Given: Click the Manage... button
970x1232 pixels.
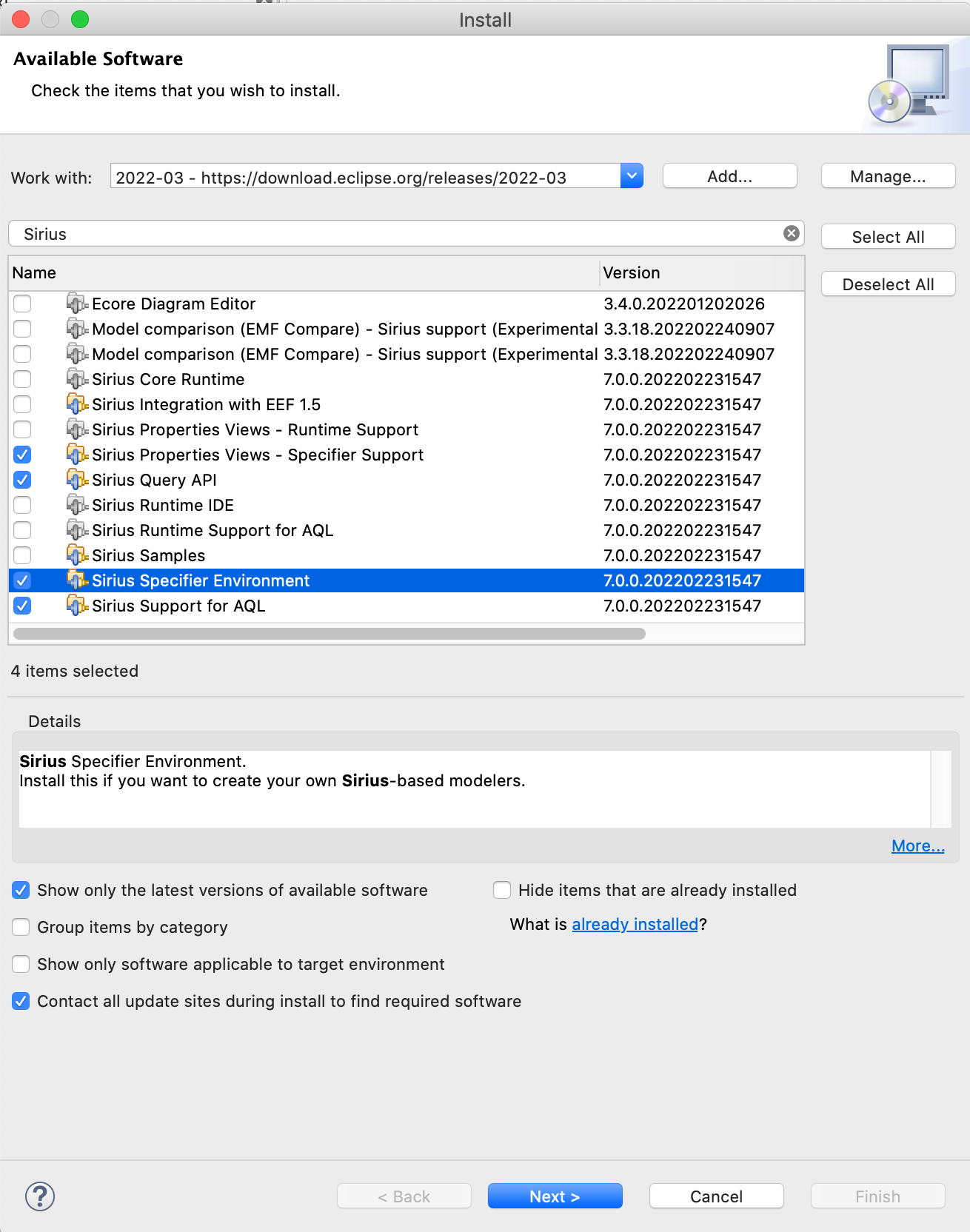Looking at the screenshot, I should click(x=889, y=176).
